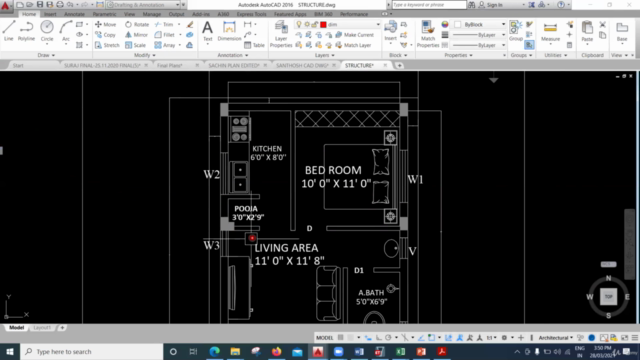The height and width of the screenshot is (360, 640).
Task: Add a new drawing tab with plus
Action: coord(399,65)
